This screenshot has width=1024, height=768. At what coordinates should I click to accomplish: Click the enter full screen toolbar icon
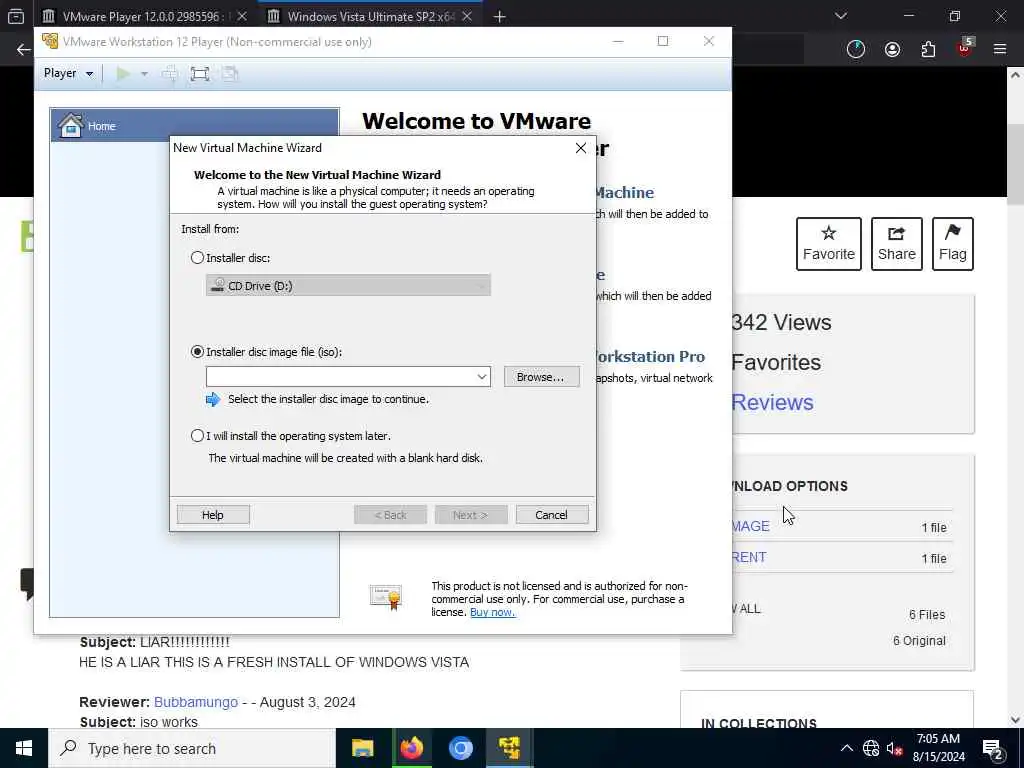(x=200, y=74)
